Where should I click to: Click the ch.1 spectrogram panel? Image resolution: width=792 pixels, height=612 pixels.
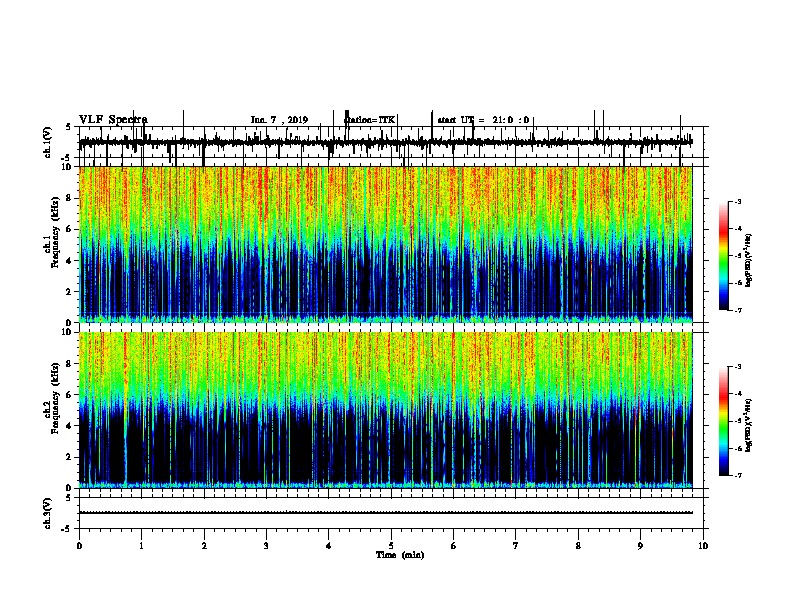tap(386, 244)
